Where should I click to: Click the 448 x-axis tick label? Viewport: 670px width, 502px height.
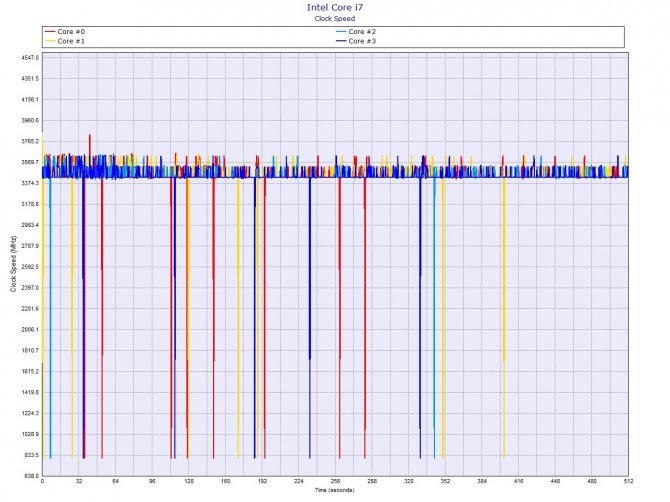coord(555,481)
